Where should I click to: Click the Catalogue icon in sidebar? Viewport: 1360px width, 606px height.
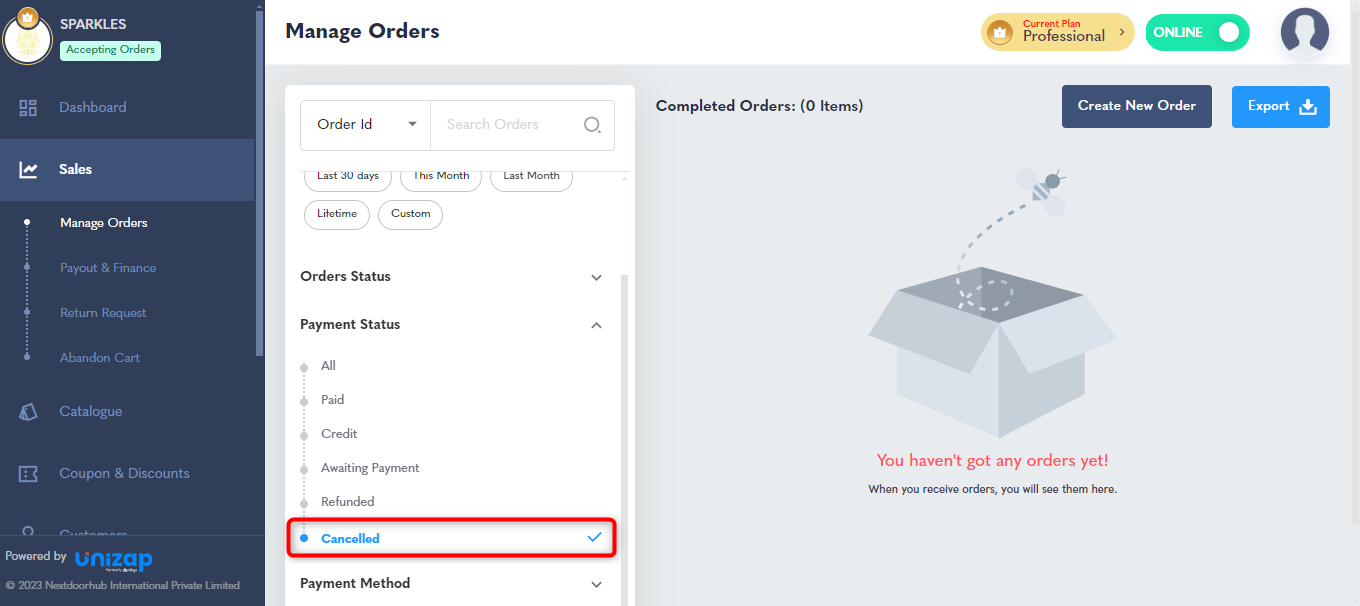point(28,412)
